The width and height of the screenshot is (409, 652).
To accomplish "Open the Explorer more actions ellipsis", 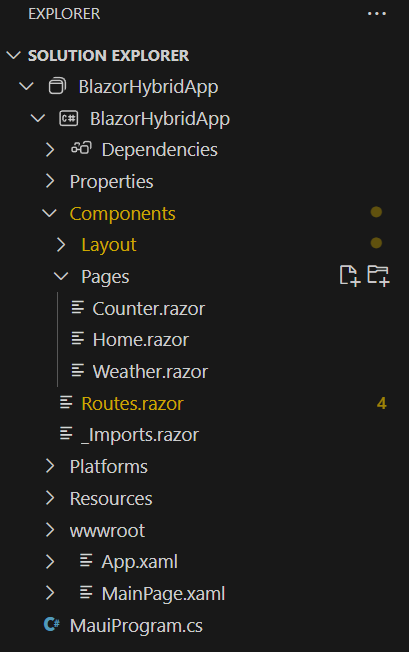I will click(x=377, y=14).
